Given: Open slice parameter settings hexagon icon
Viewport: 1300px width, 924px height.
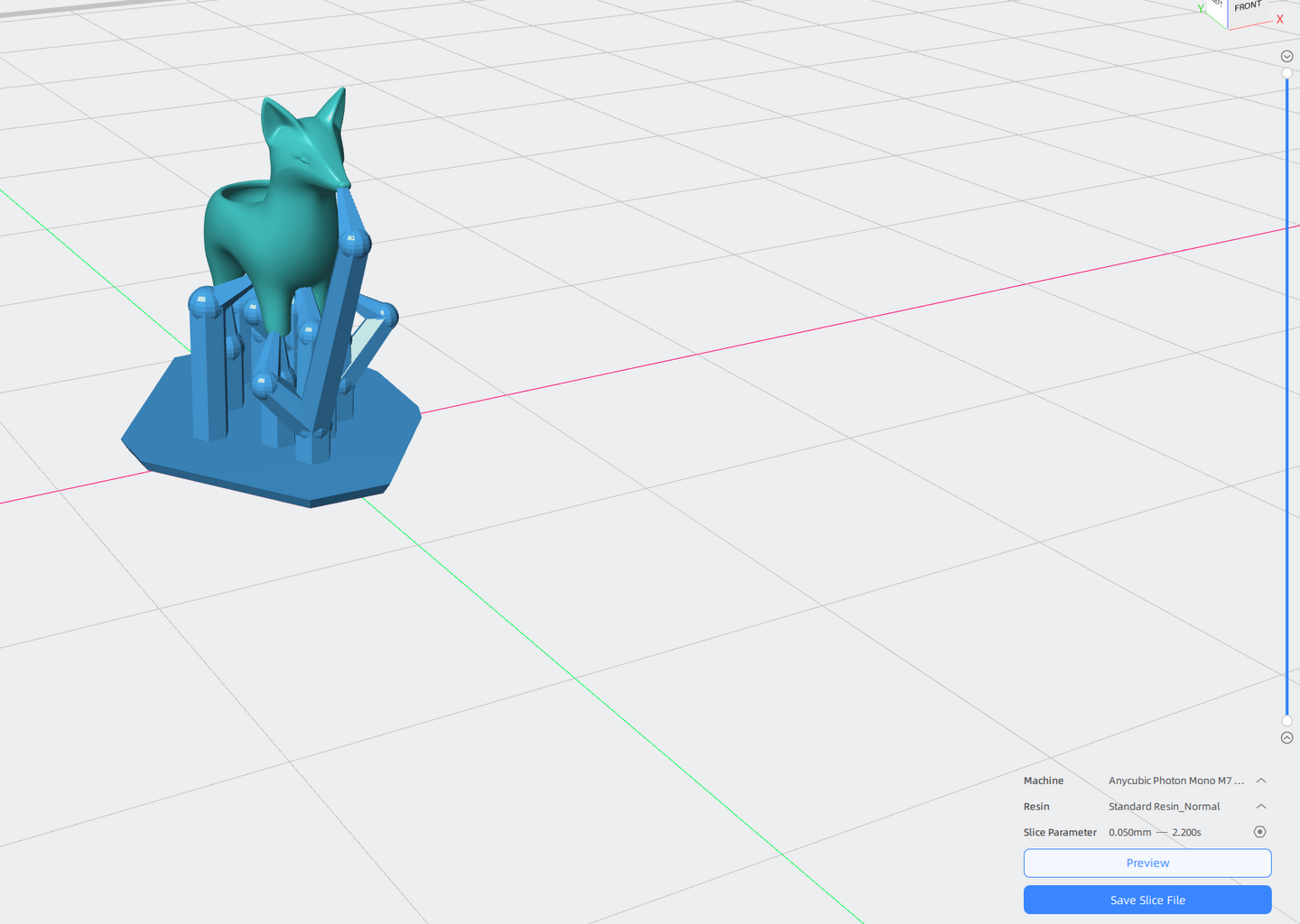Looking at the screenshot, I should 1259,832.
